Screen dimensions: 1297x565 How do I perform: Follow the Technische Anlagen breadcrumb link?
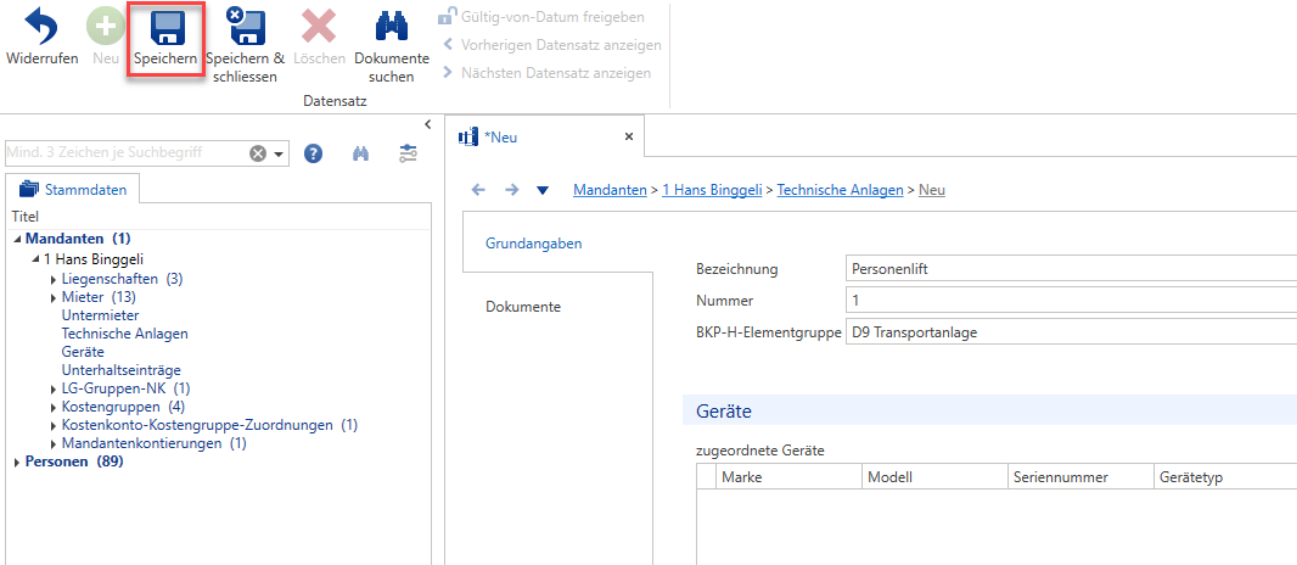tap(840, 190)
